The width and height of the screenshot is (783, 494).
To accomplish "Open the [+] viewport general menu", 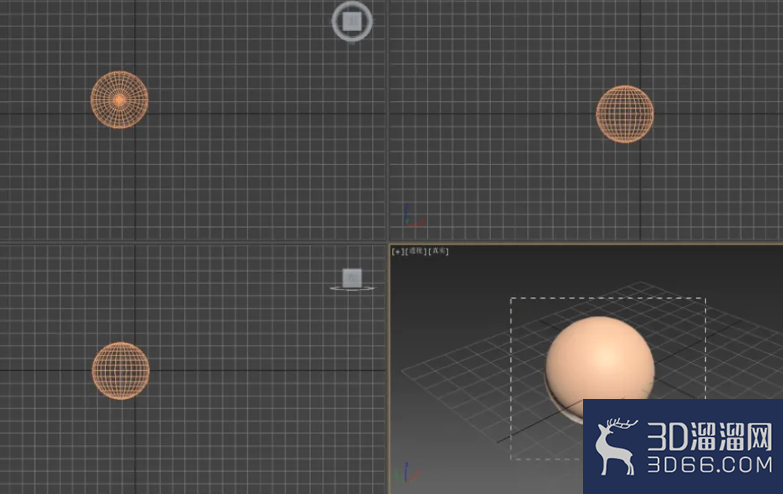I will pyautogui.click(x=397, y=251).
